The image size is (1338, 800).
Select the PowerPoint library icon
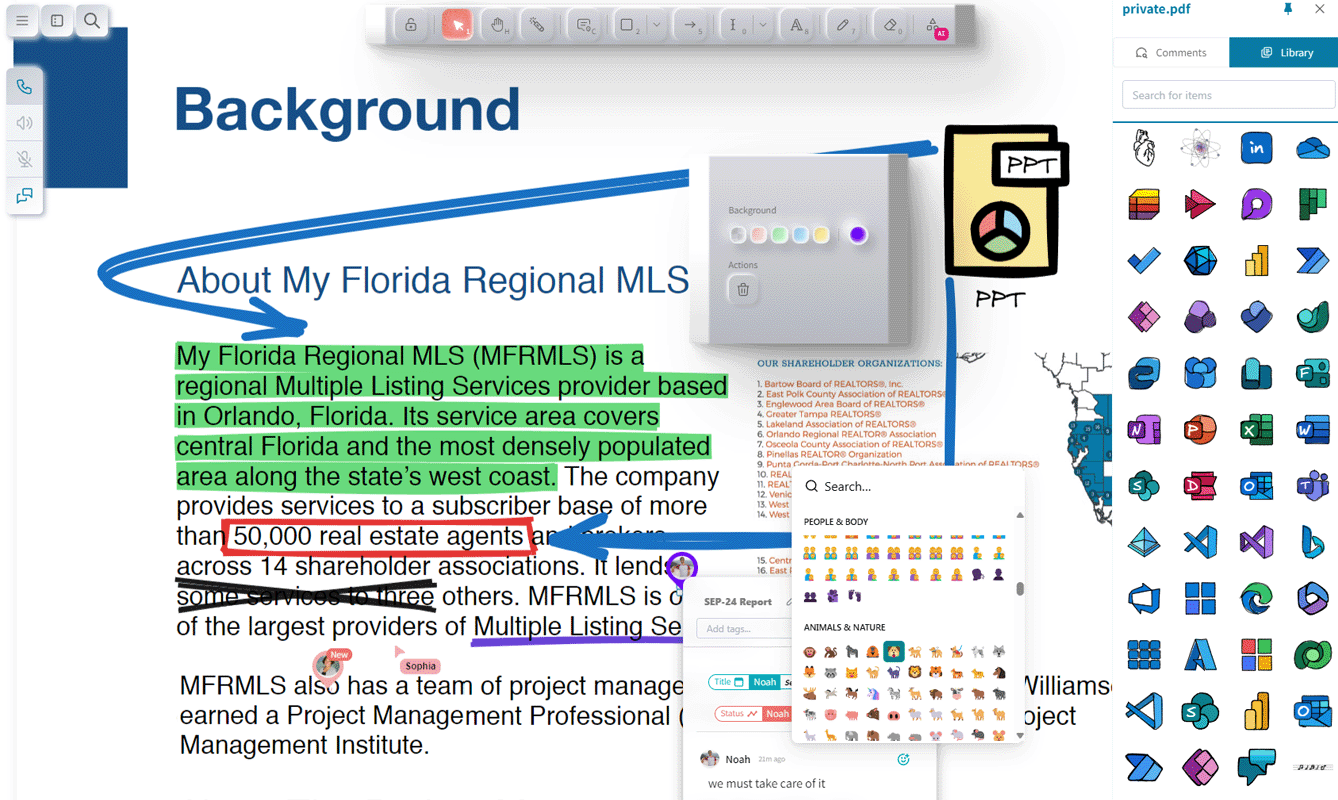coord(1200,430)
